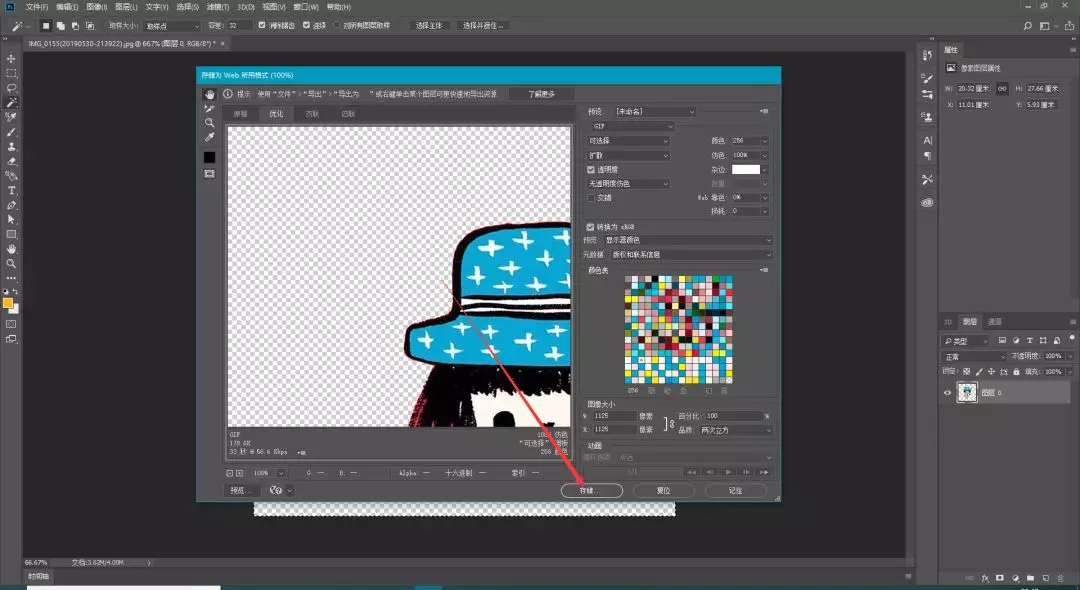This screenshot has height=590, width=1080.
Task: Enable the 交错 interlaced checkbox
Action: [x=591, y=198]
